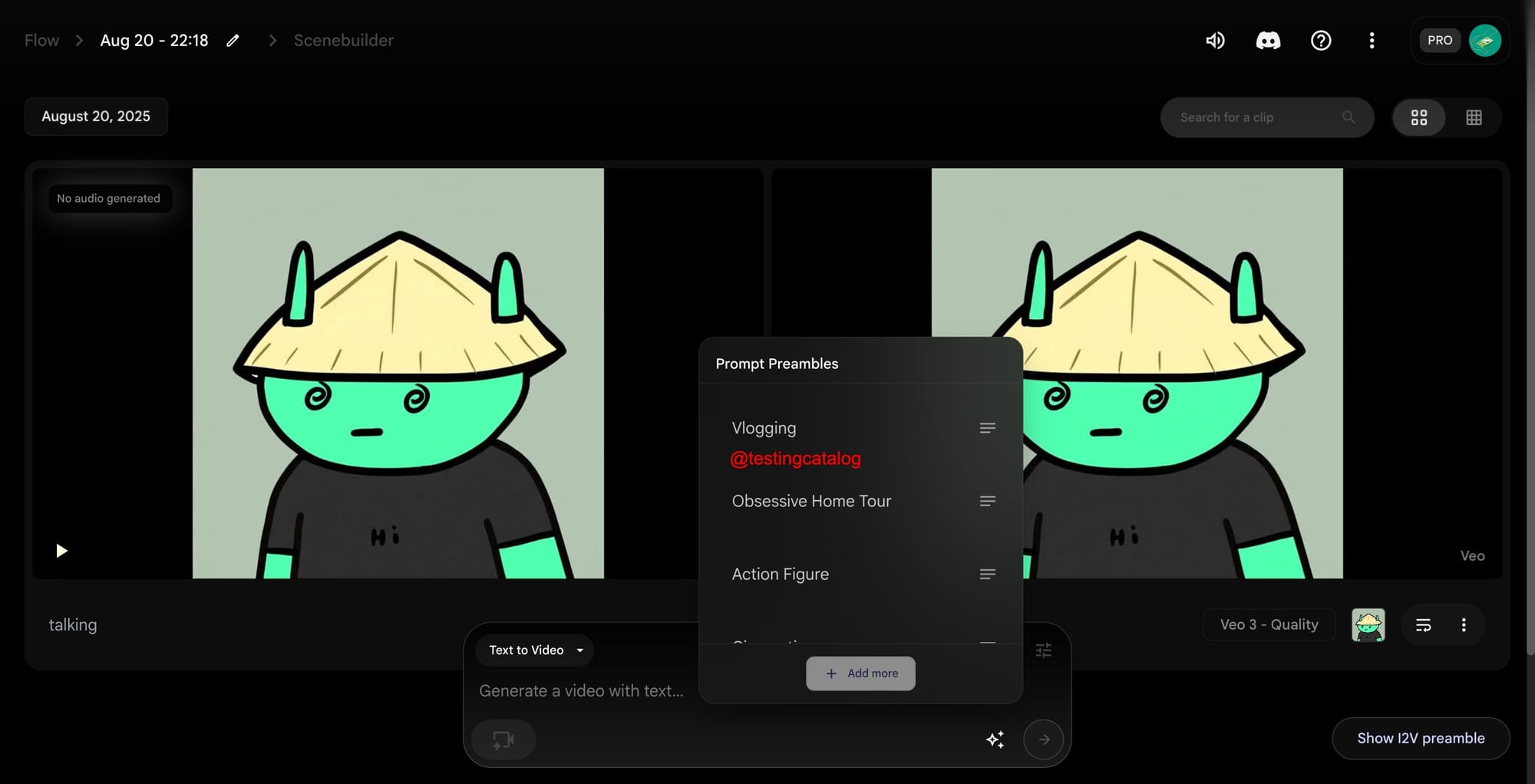Focus the Search for a clip field
Screen dimensions: 1535x784
(x=1267, y=117)
